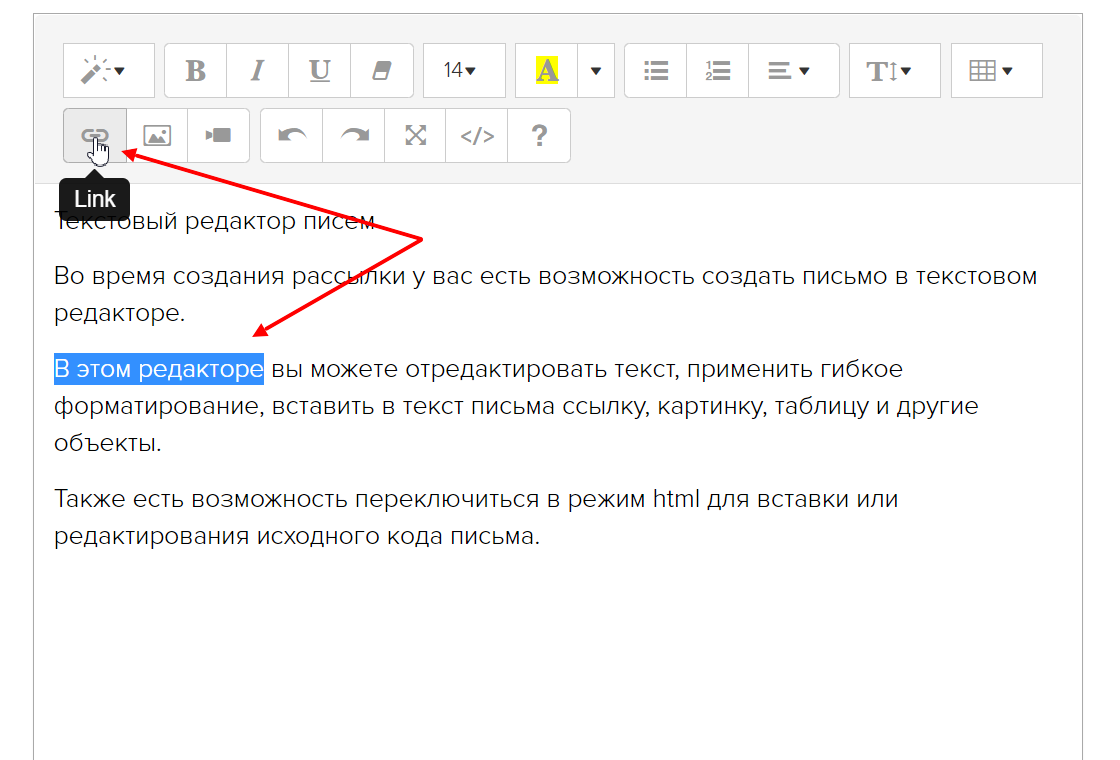Screen dimensions: 1120x760
Task: Open the help question mark
Action: coord(539,136)
